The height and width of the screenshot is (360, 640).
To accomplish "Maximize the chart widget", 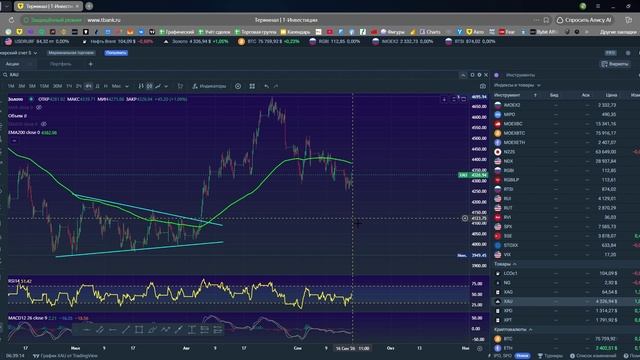I will 472,75.
